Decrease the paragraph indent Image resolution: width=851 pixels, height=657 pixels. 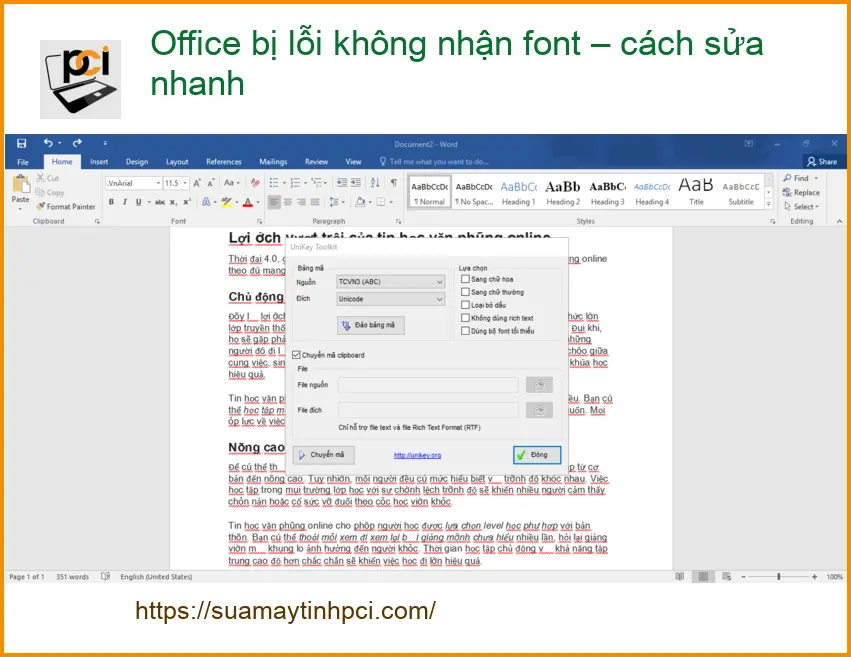[342, 183]
